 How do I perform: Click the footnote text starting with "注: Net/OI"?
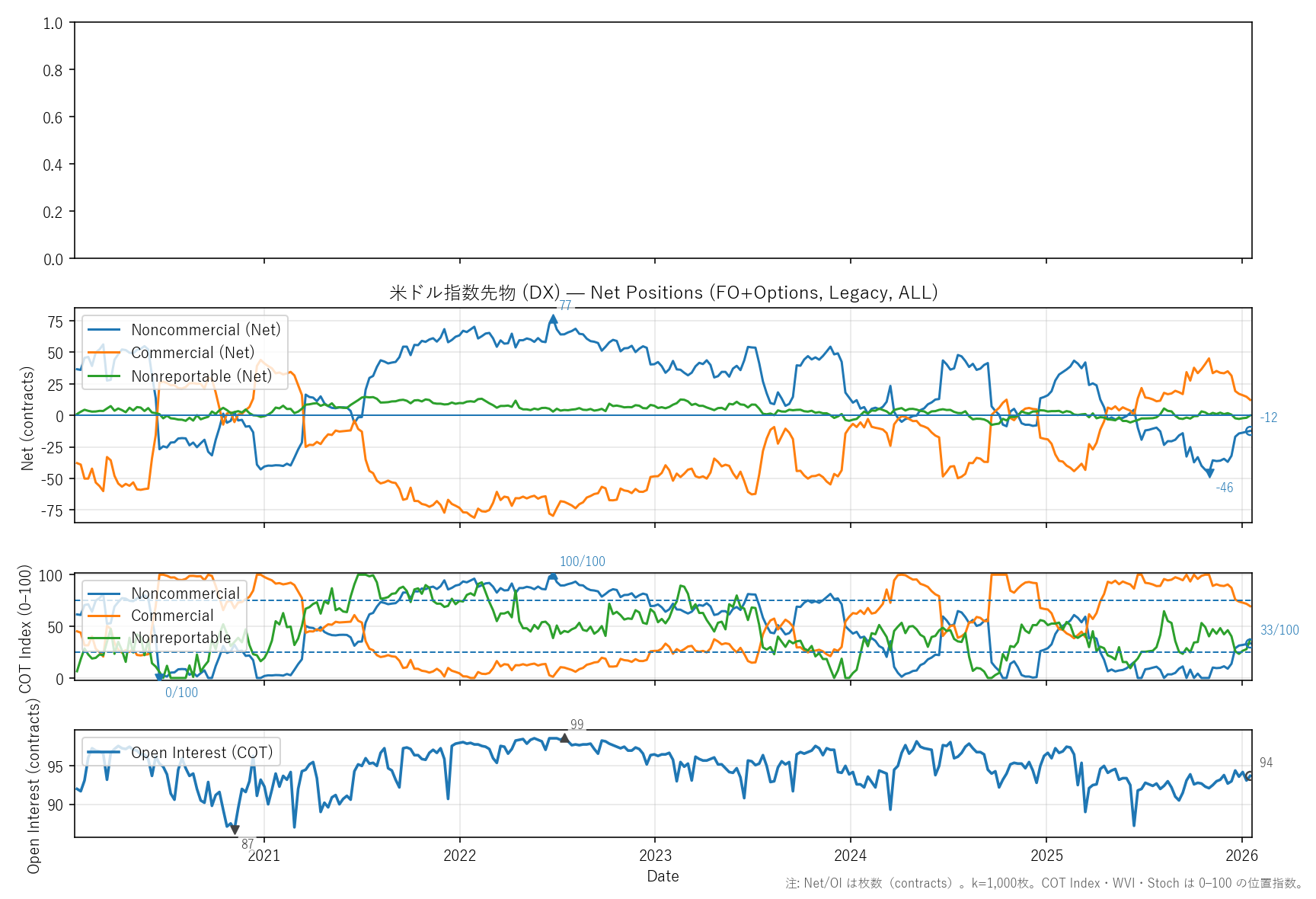(x=1044, y=883)
